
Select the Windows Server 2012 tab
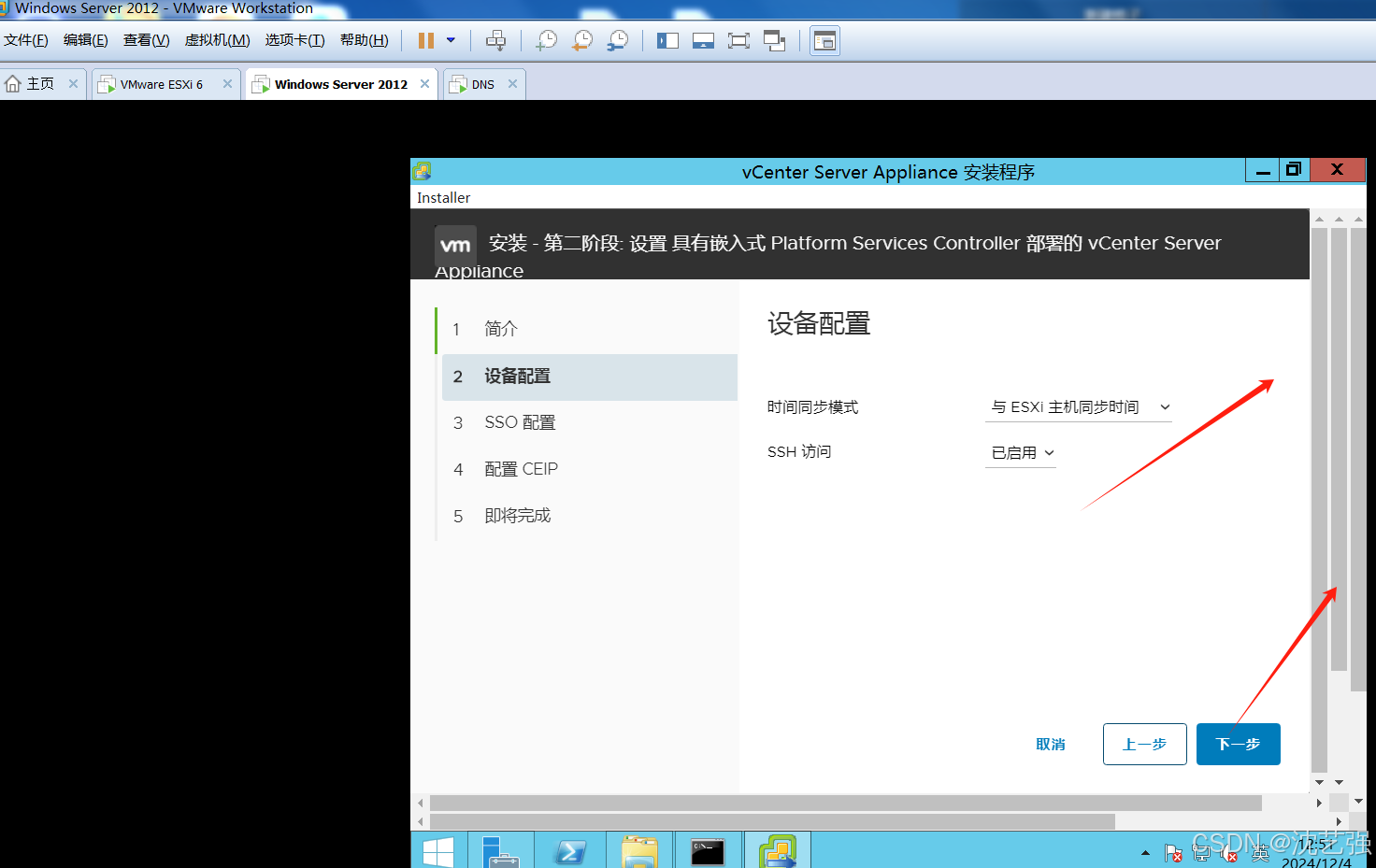coord(341,84)
